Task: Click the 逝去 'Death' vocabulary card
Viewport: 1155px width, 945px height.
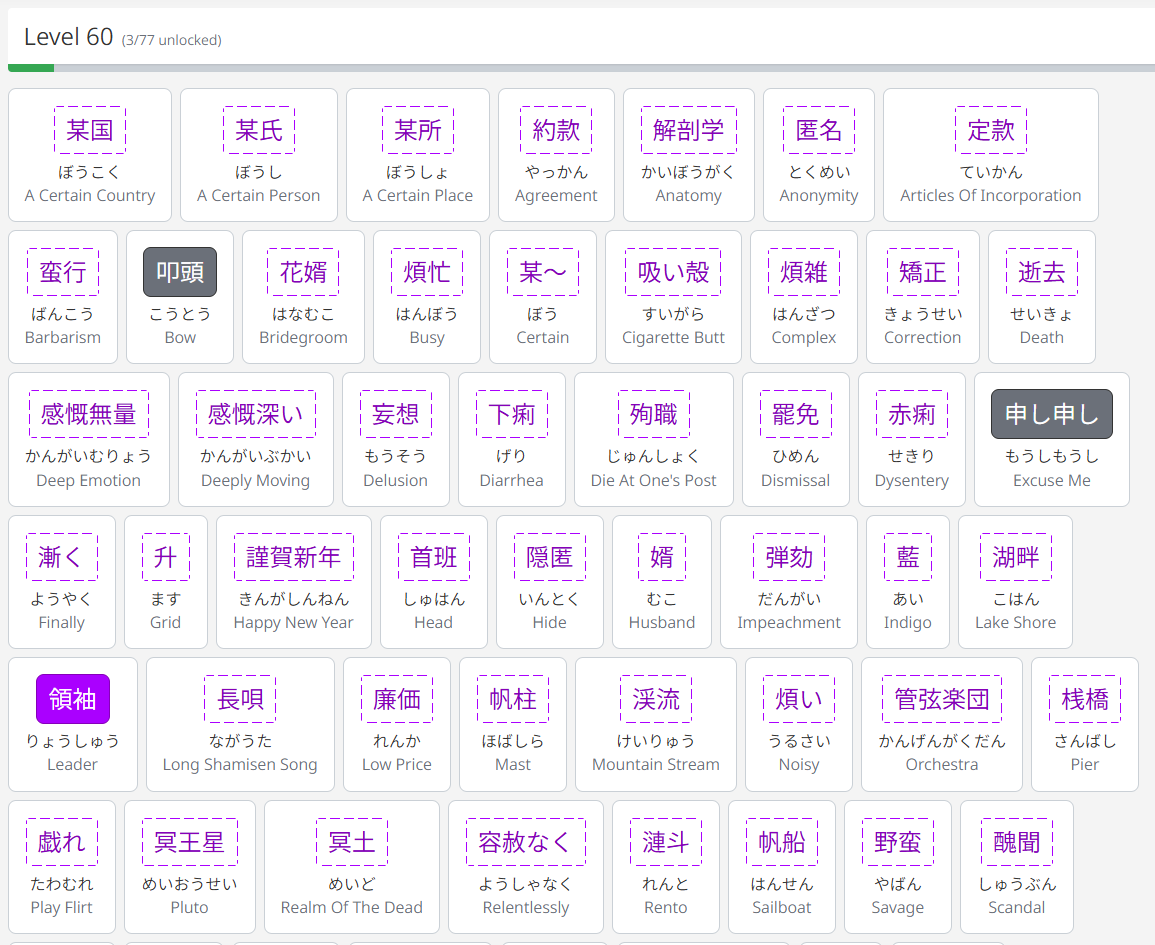Action: tap(1042, 297)
